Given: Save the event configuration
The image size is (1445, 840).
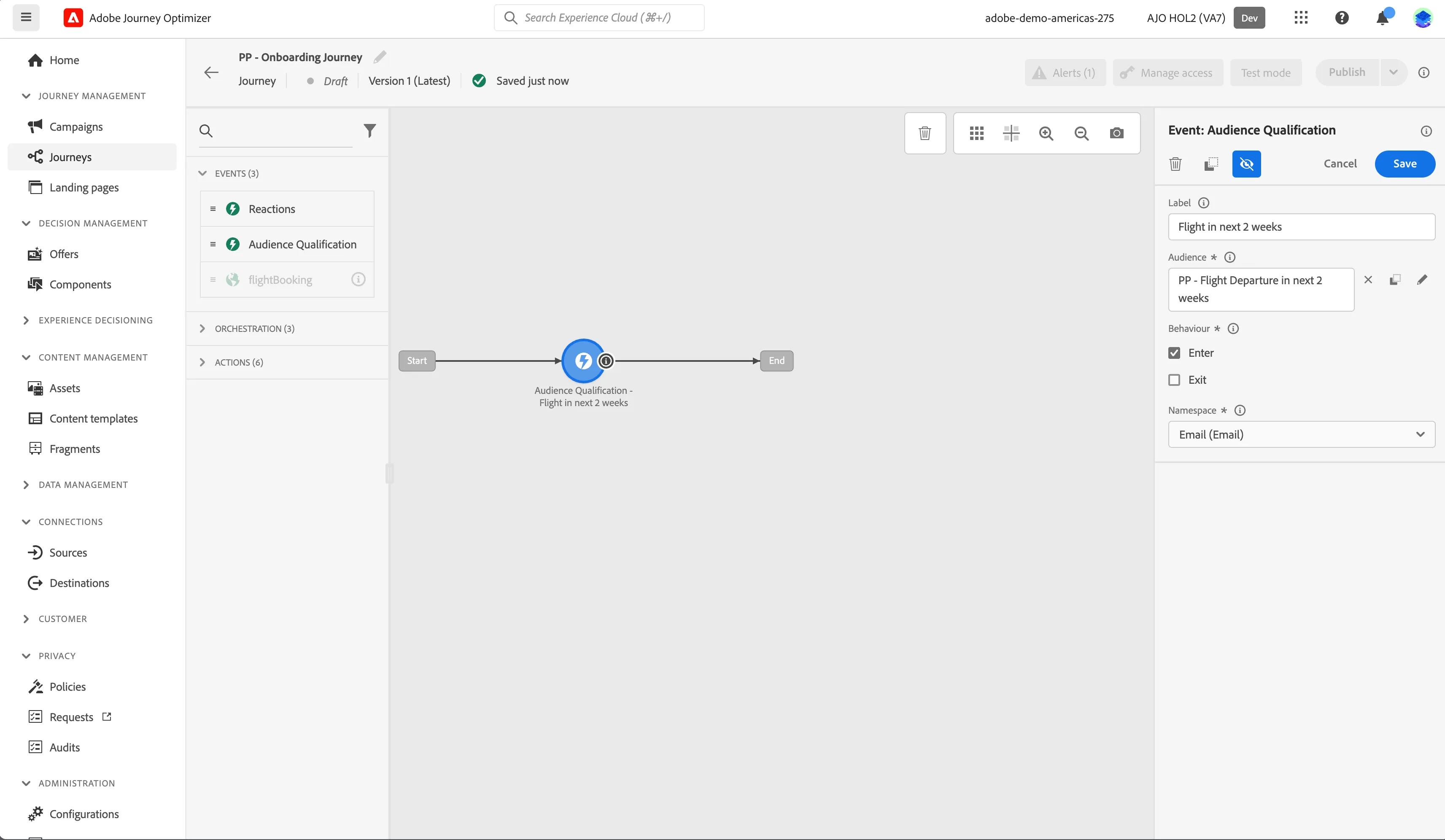Looking at the screenshot, I should point(1405,164).
